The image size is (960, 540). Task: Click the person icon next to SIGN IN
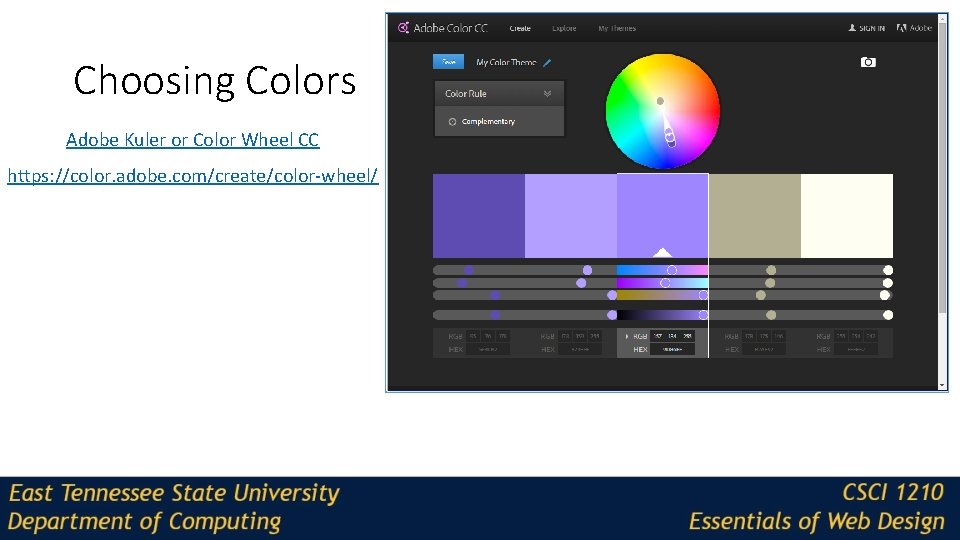[x=852, y=28]
